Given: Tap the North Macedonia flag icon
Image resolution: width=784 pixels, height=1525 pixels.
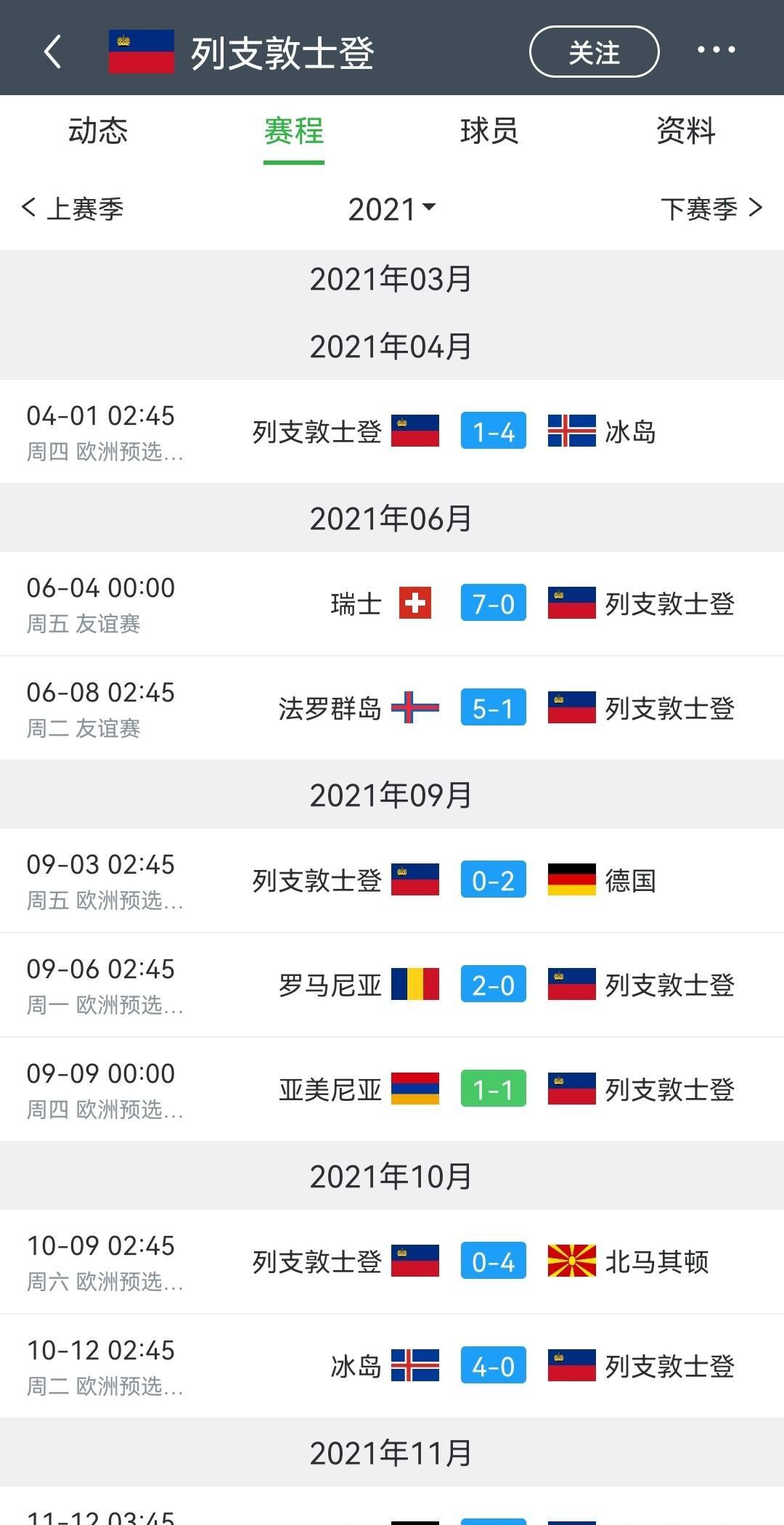Looking at the screenshot, I should click(571, 1261).
